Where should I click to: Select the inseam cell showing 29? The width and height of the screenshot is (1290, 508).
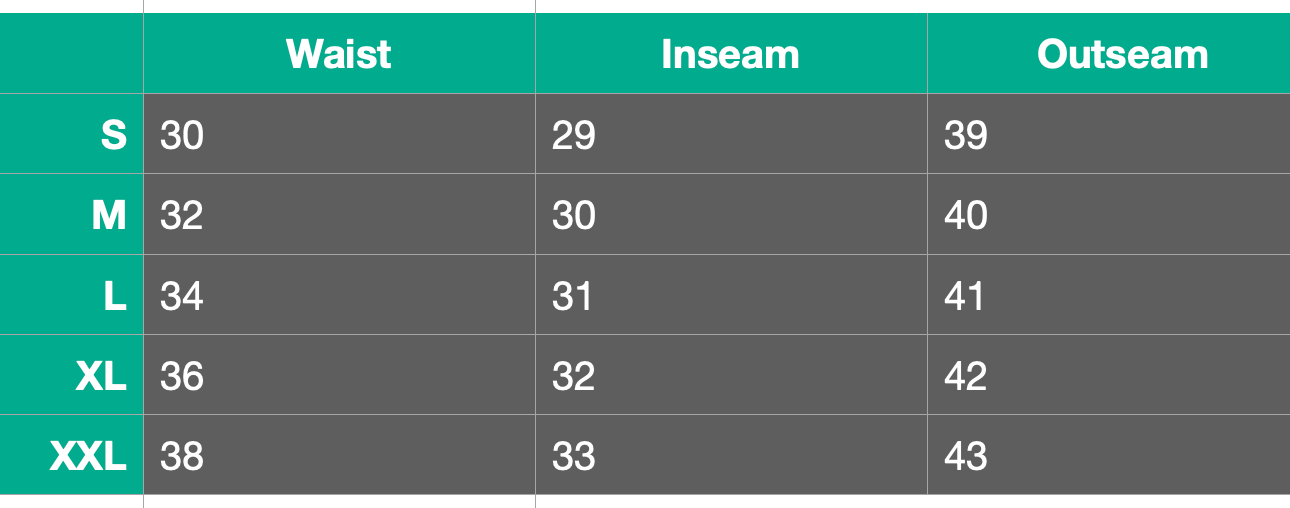pyautogui.click(x=731, y=134)
